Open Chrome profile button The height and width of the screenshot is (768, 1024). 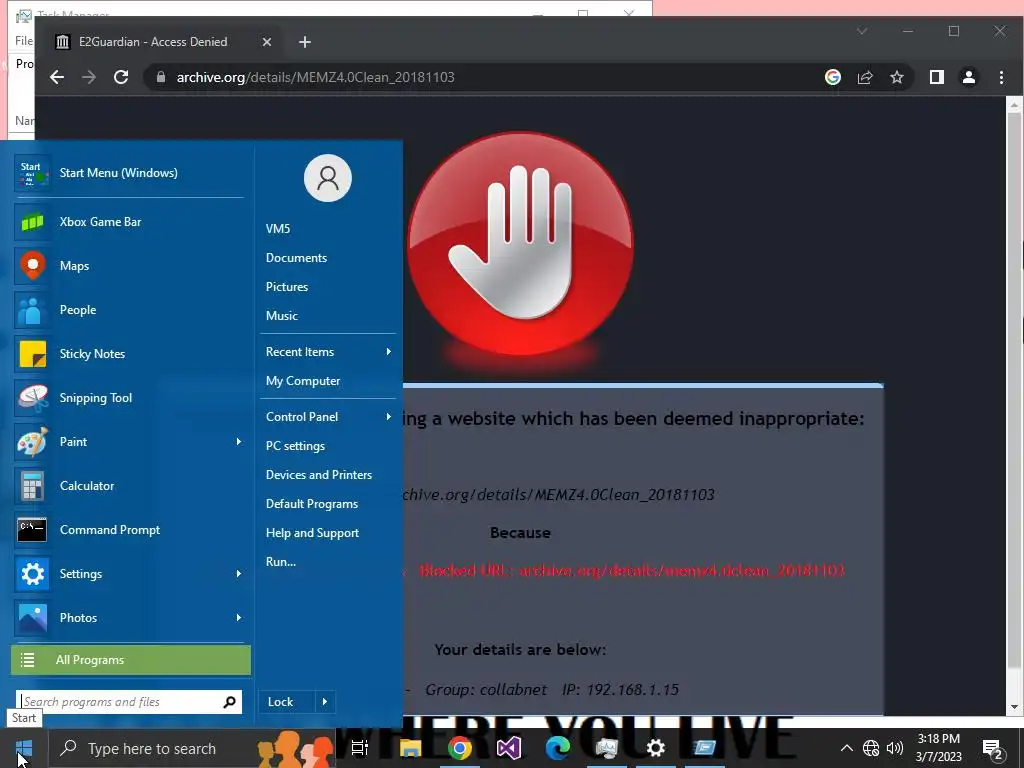pyautogui.click(x=968, y=77)
